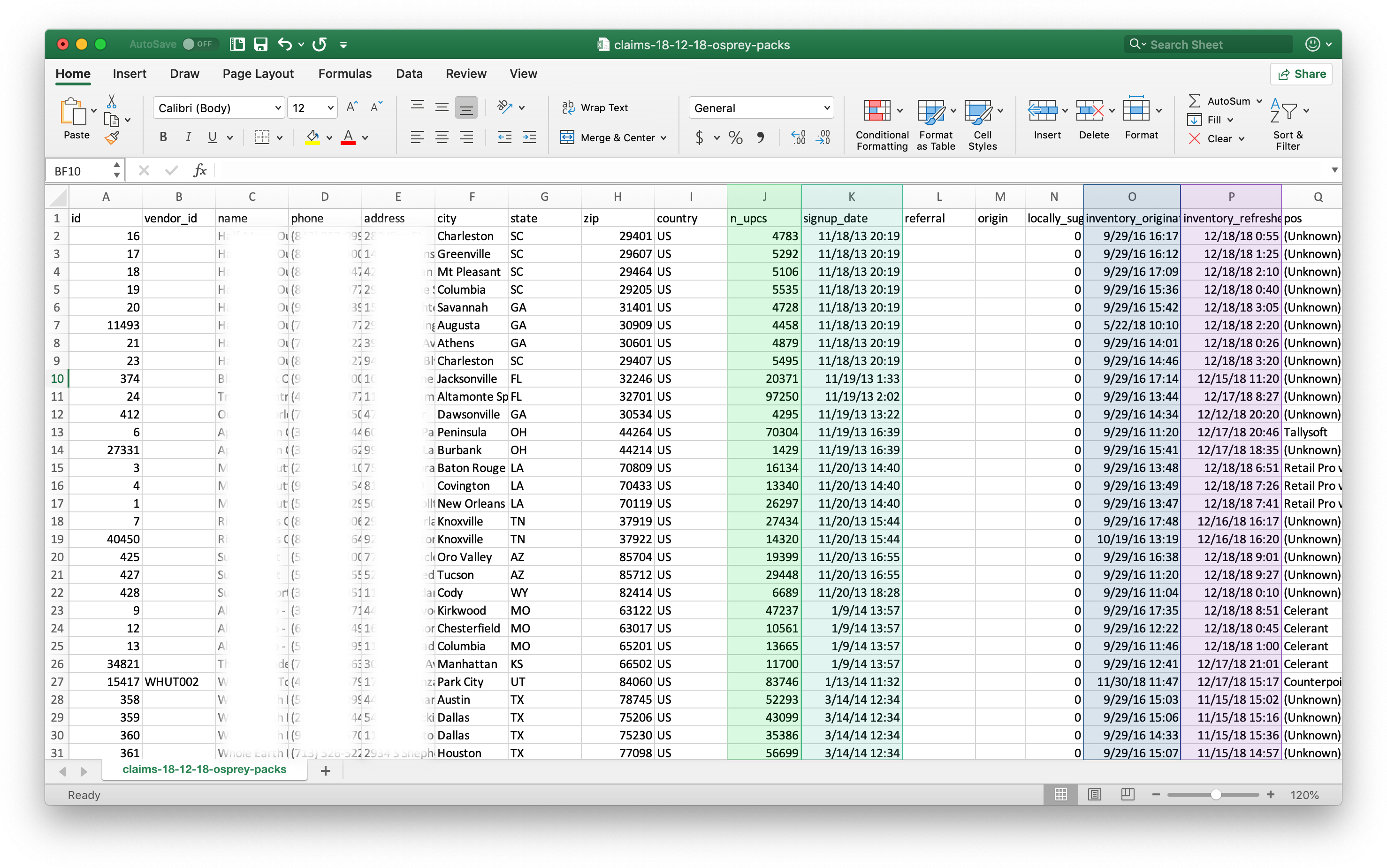Open the Calibri font name dropdown
1387x868 pixels.
278,108
